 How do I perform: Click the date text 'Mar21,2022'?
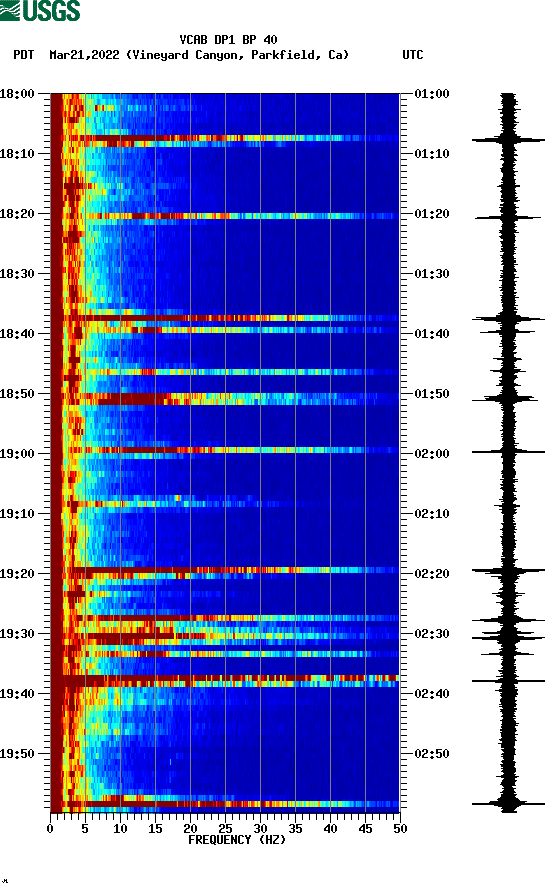pyautogui.click(x=84, y=55)
